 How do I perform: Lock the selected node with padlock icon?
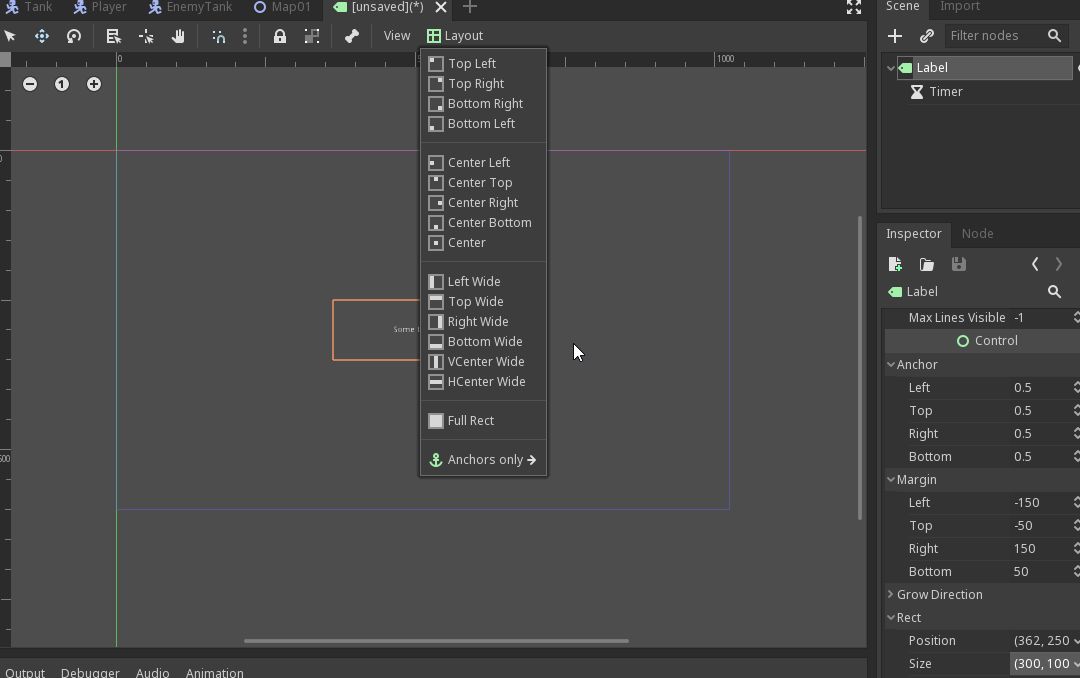(x=280, y=36)
